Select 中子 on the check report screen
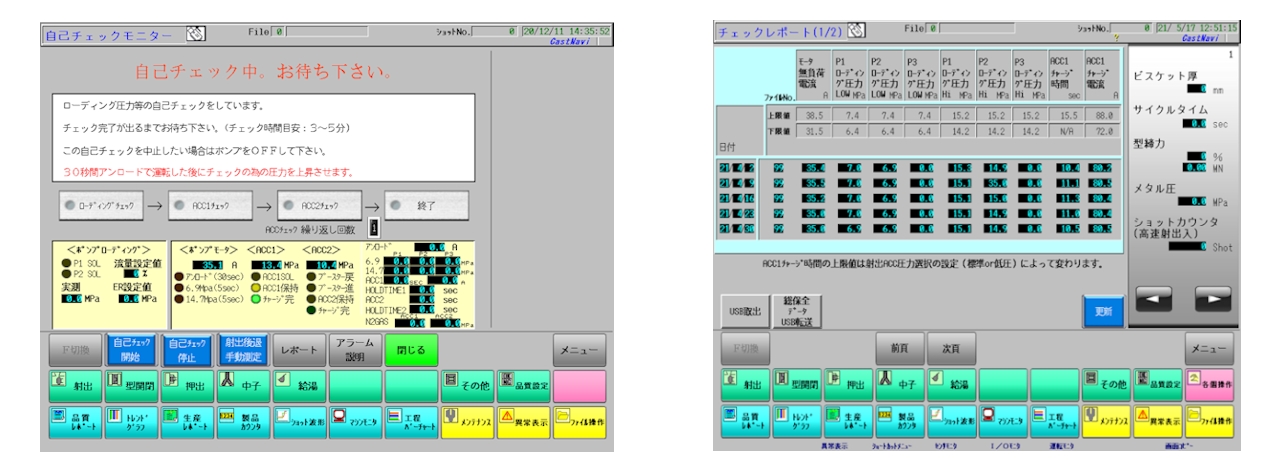Image resolution: width=1280 pixels, height=460 pixels. coord(899,383)
